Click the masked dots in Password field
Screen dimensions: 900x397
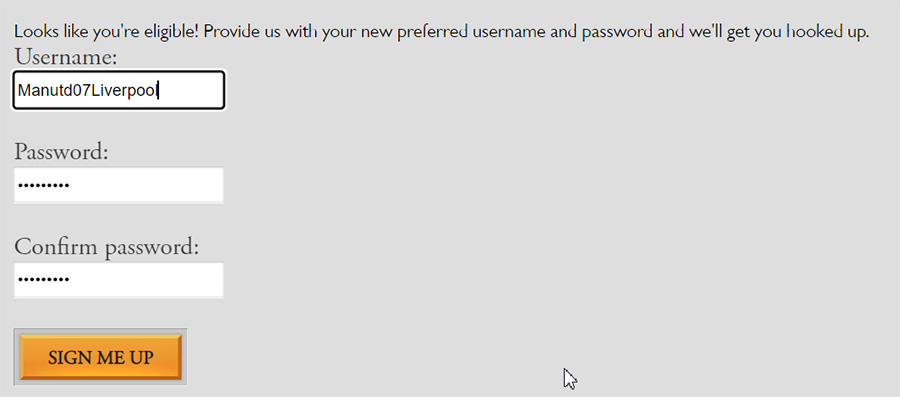click(44, 185)
